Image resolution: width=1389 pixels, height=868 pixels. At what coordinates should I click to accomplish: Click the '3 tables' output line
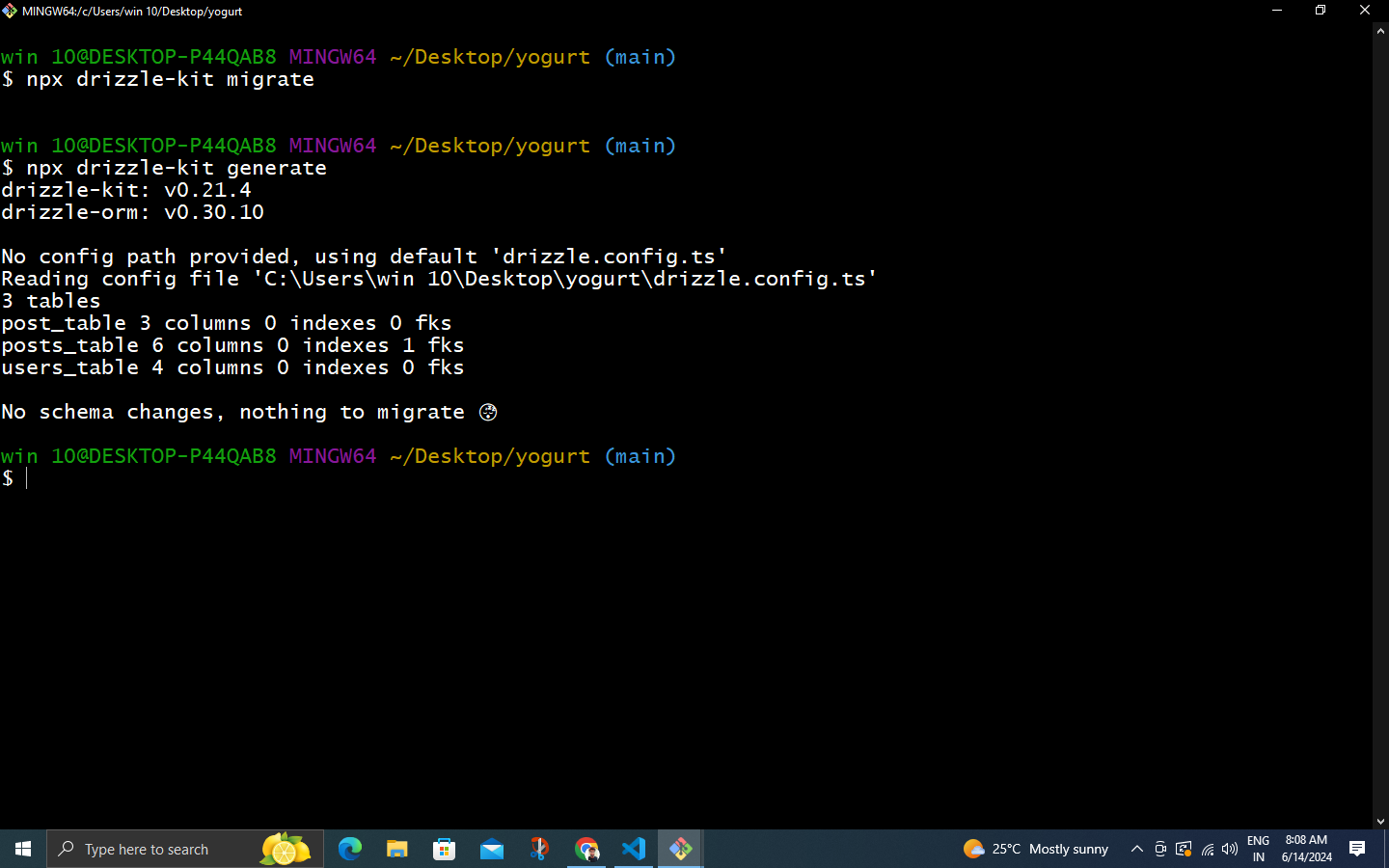51,301
